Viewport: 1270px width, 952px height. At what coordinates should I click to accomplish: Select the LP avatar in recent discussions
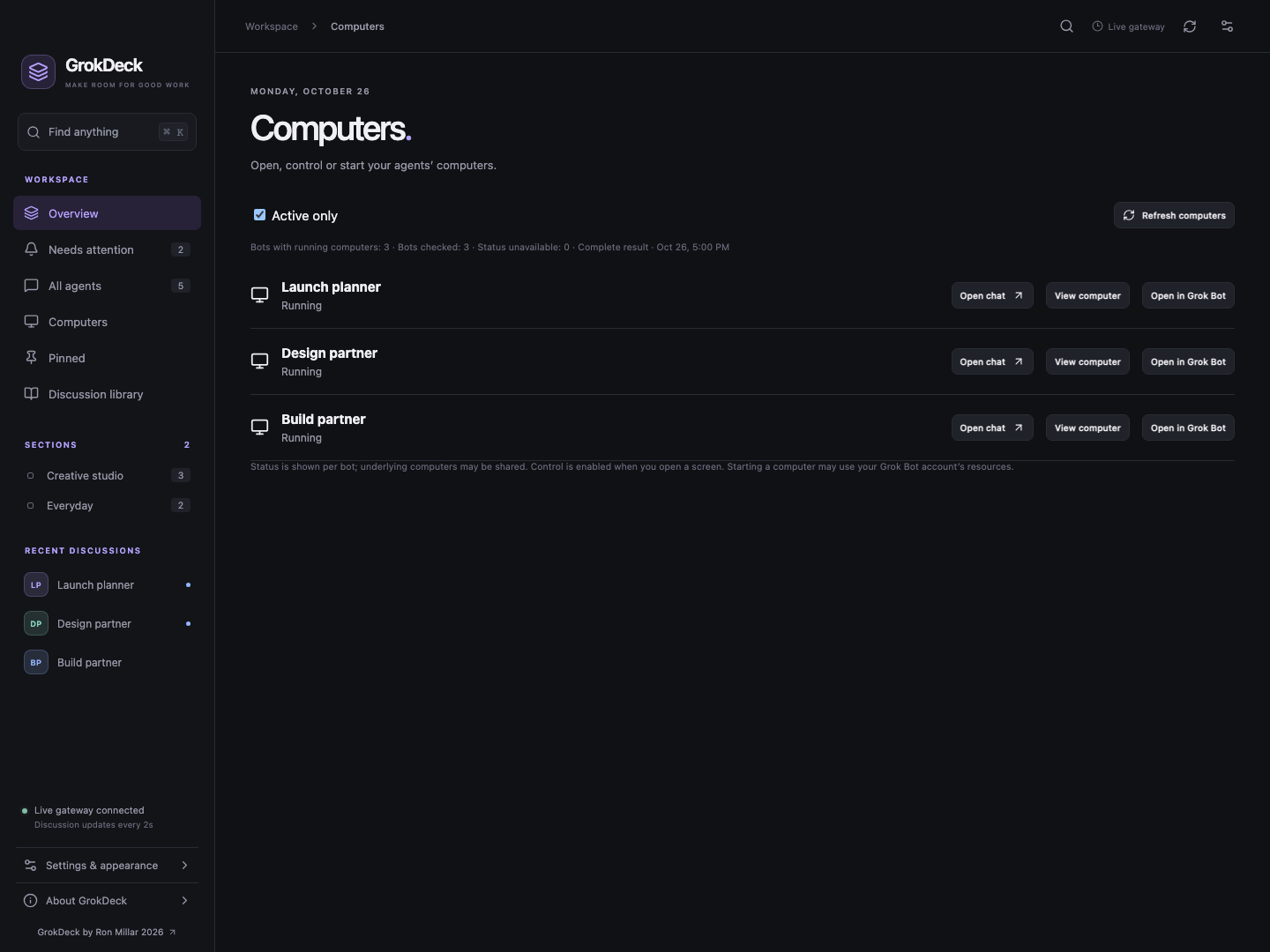[x=36, y=584]
